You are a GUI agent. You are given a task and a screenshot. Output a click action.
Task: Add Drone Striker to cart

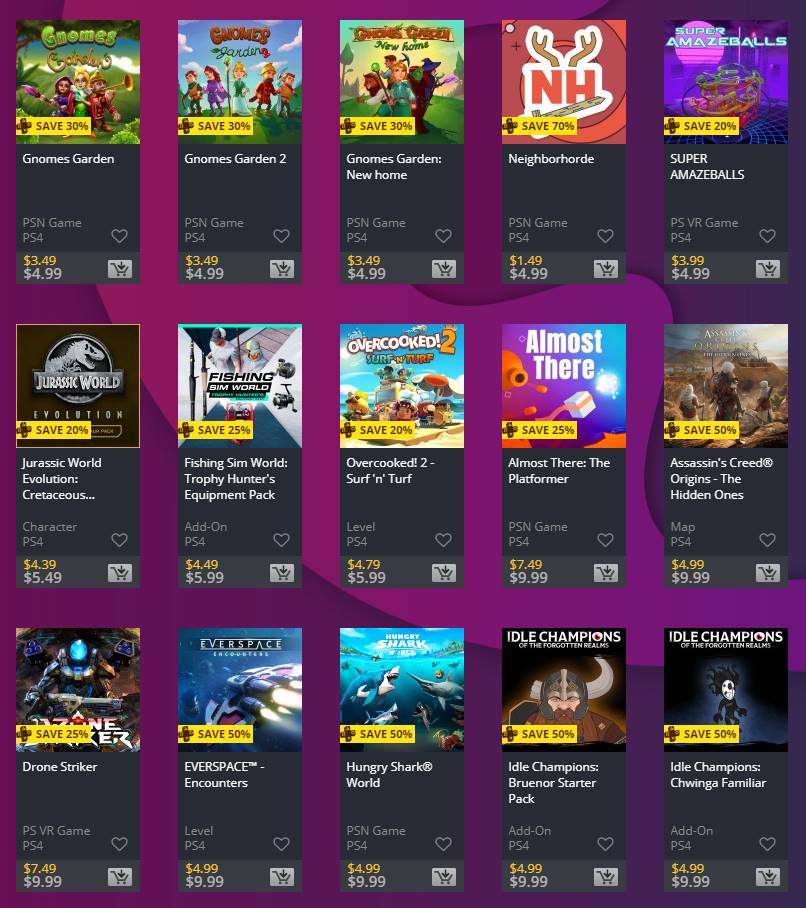(x=120, y=877)
